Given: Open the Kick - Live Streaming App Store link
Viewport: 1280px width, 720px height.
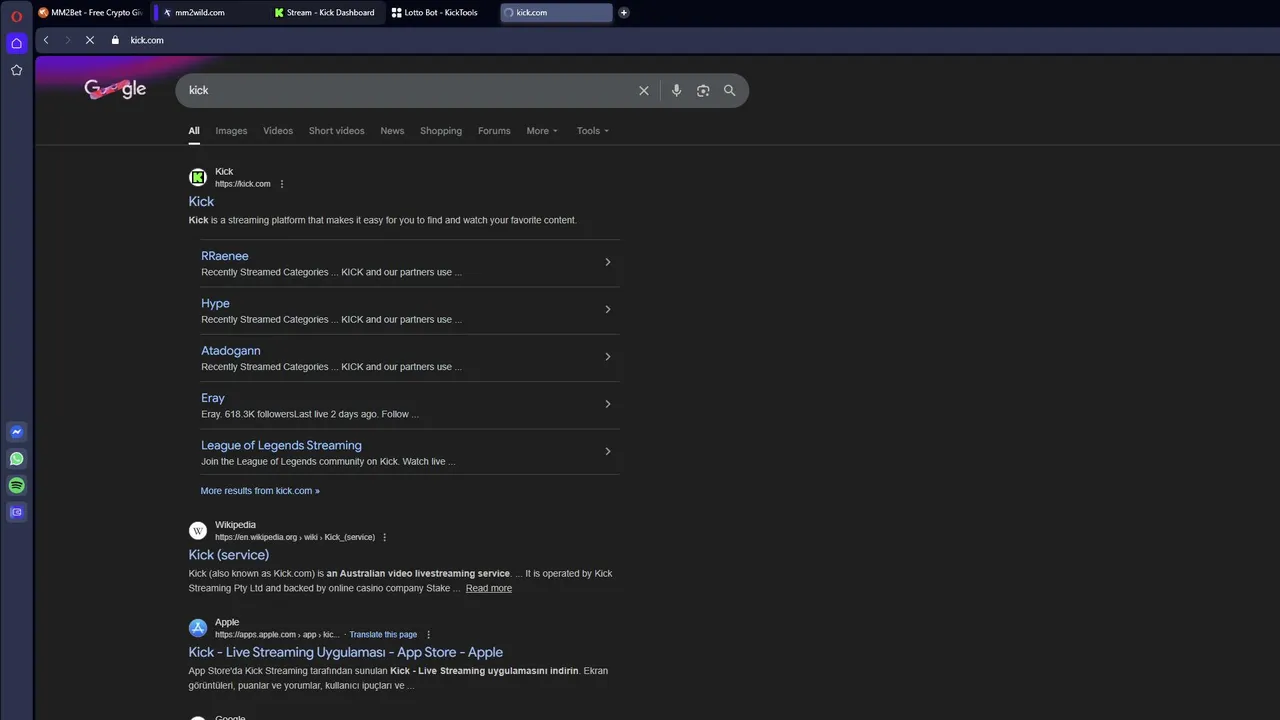Looking at the screenshot, I should tap(345, 652).
